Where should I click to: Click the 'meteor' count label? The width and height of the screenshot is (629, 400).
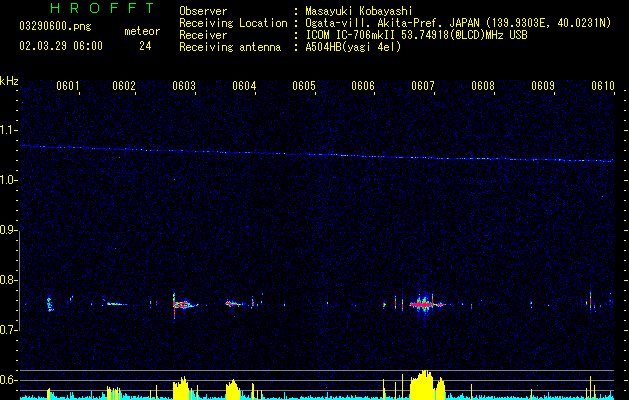click(142, 31)
